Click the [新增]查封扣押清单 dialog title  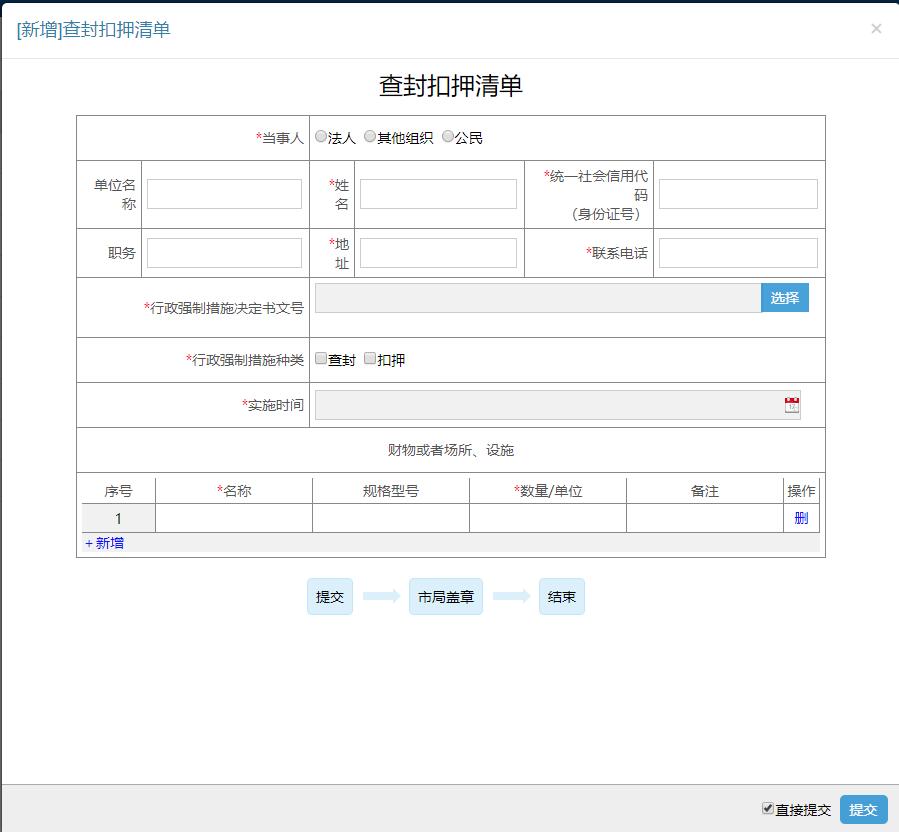tap(93, 29)
